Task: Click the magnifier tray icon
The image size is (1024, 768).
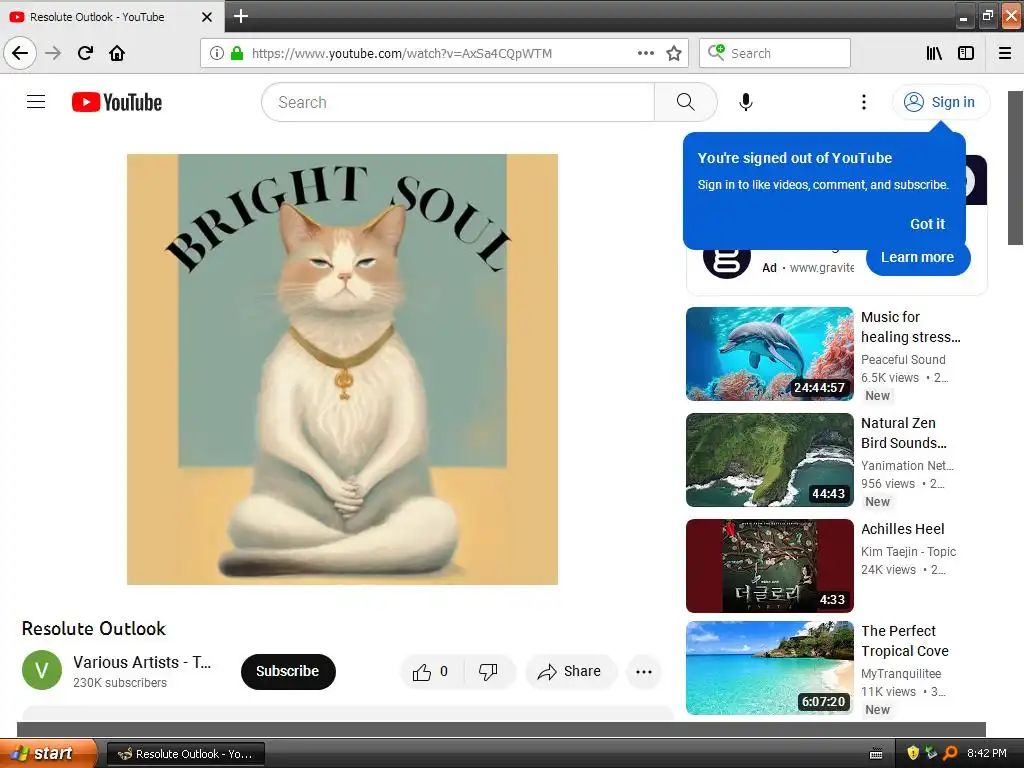Action: [x=950, y=753]
